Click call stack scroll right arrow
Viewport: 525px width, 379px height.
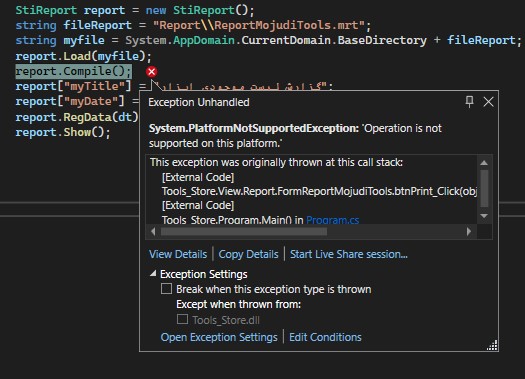point(469,231)
